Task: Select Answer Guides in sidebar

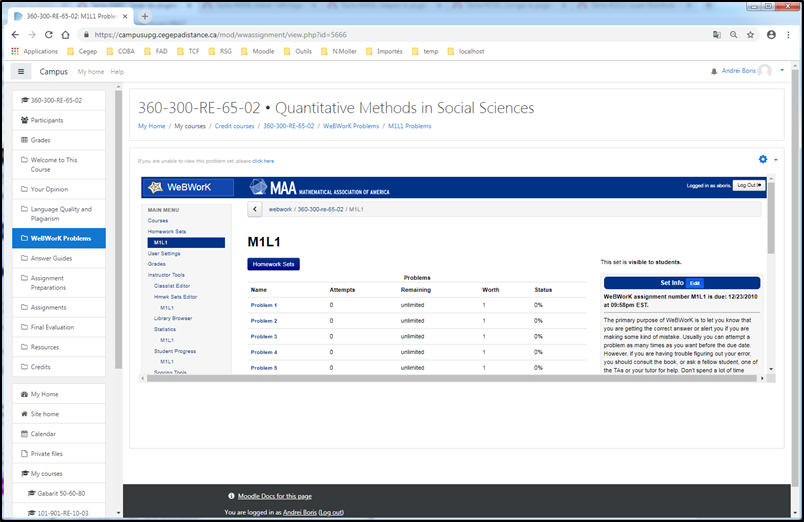Action: tap(52, 258)
